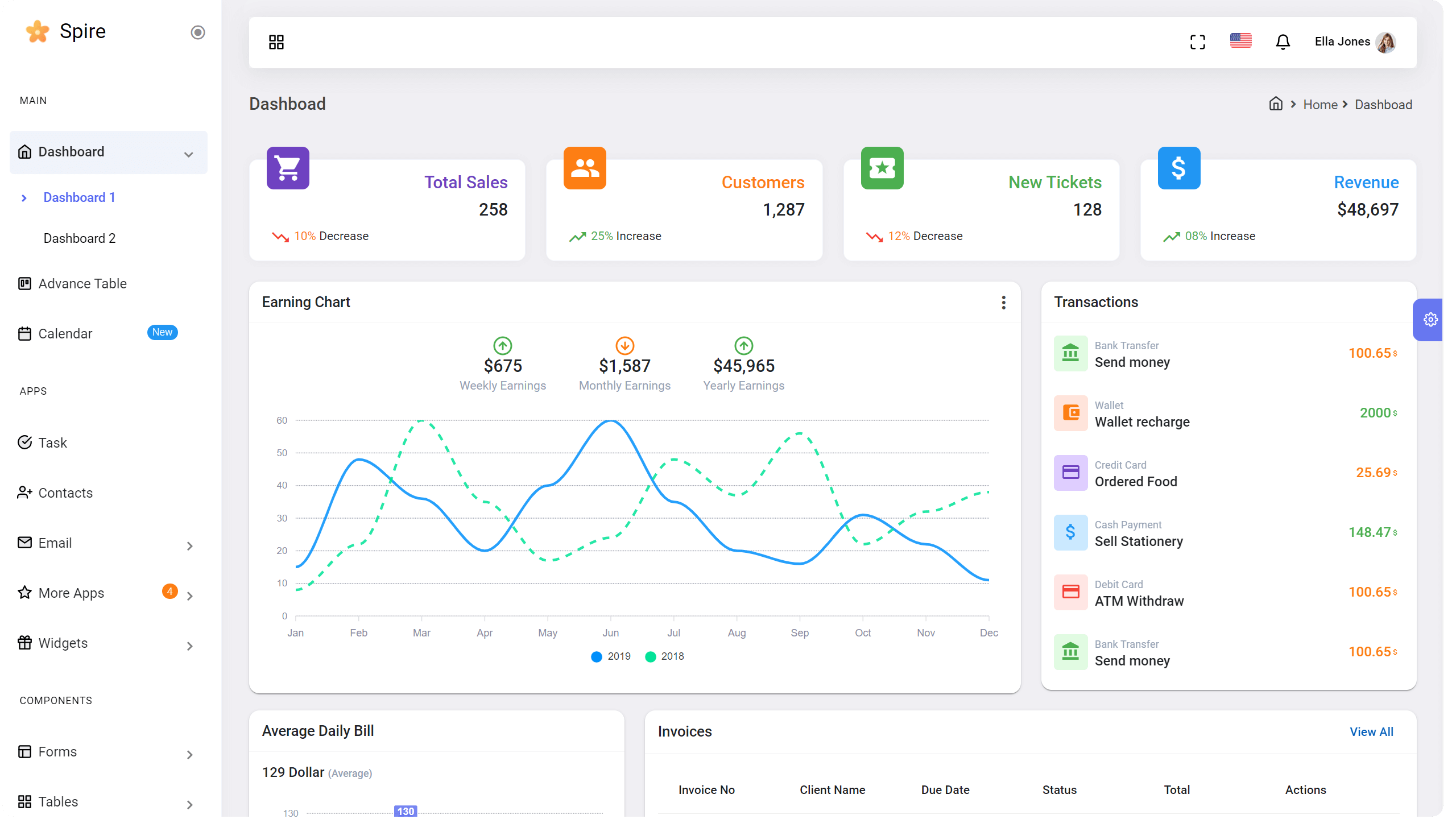The height and width of the screenshot is (819, 1456).
Task: Open the settings gear on the right edge
Action: (1431, 319)
